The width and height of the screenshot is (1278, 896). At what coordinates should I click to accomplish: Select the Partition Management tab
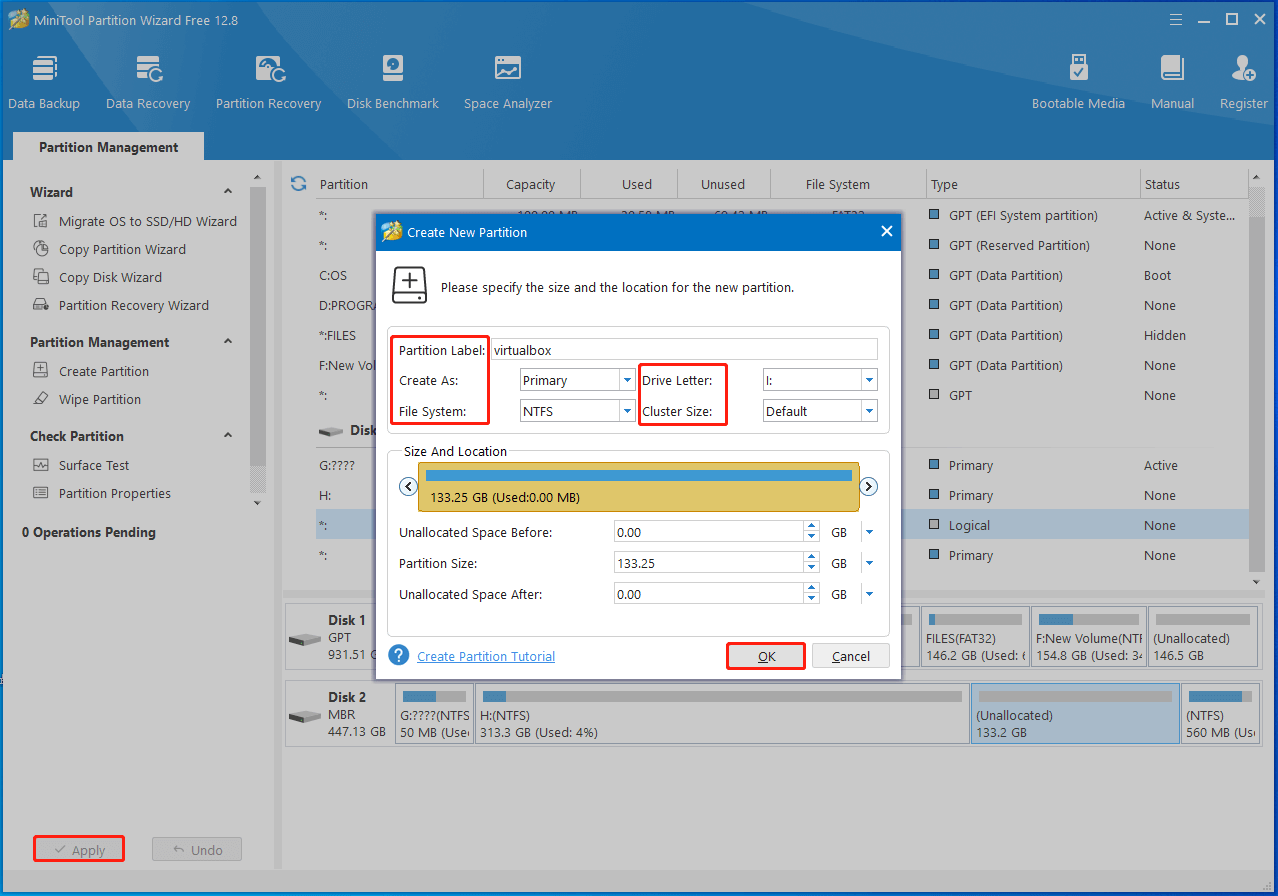coord(108,147)
